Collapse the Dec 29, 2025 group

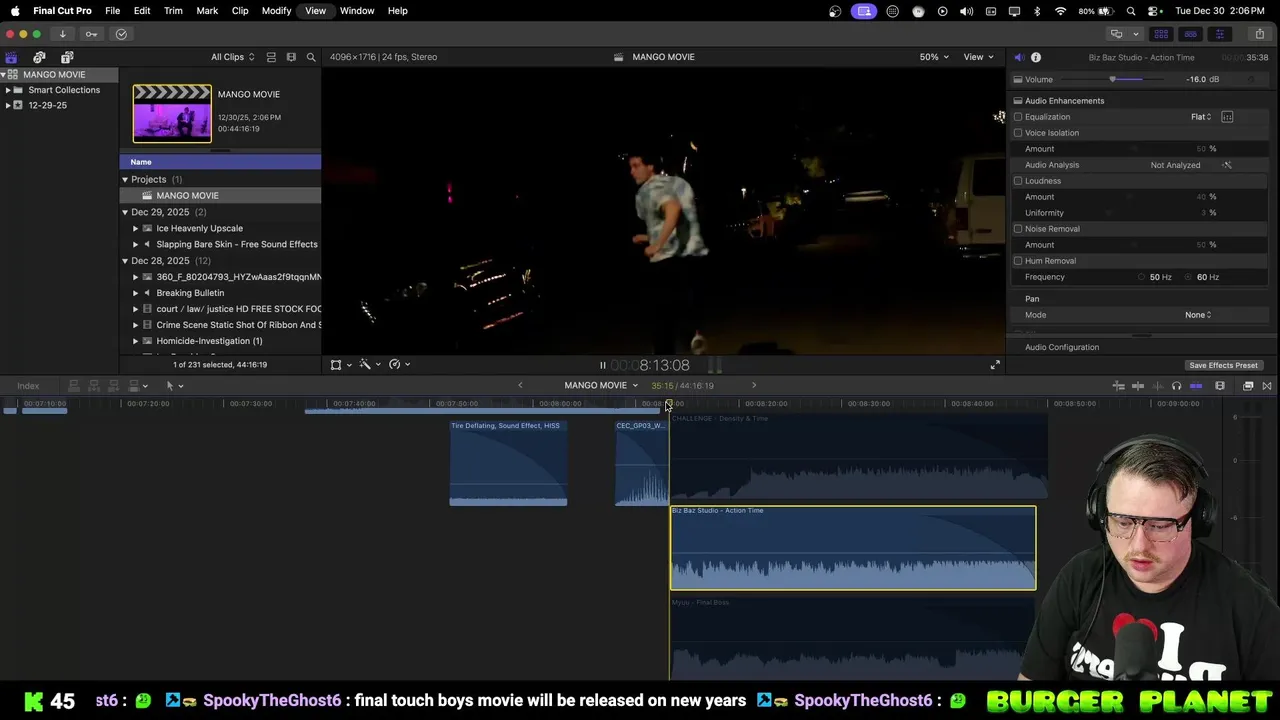[125, 212]
